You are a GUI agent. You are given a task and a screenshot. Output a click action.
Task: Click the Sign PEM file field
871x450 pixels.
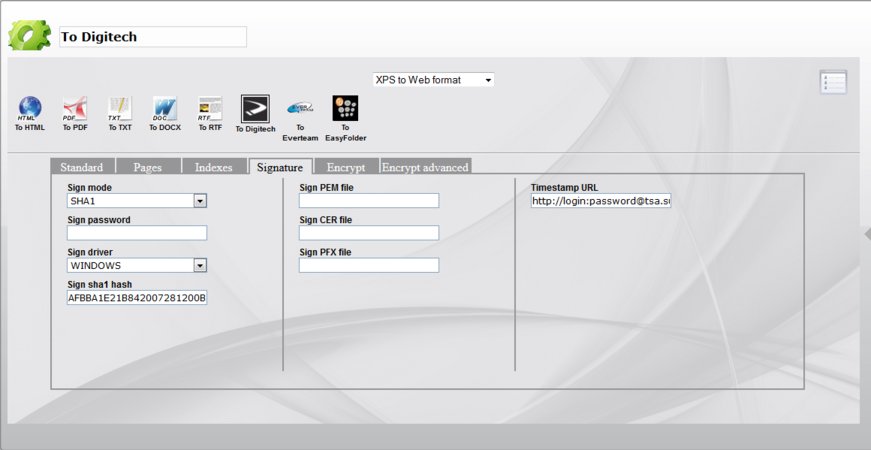tap(369, 201)
